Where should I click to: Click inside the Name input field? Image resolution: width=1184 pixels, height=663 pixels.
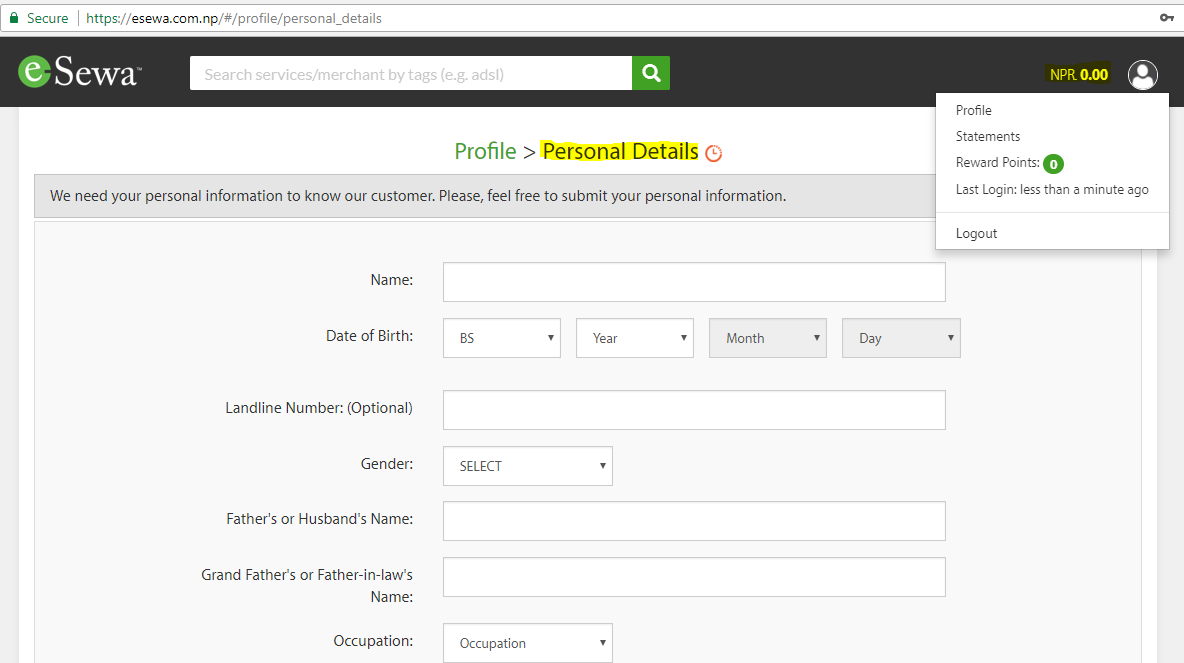[694, 281]
